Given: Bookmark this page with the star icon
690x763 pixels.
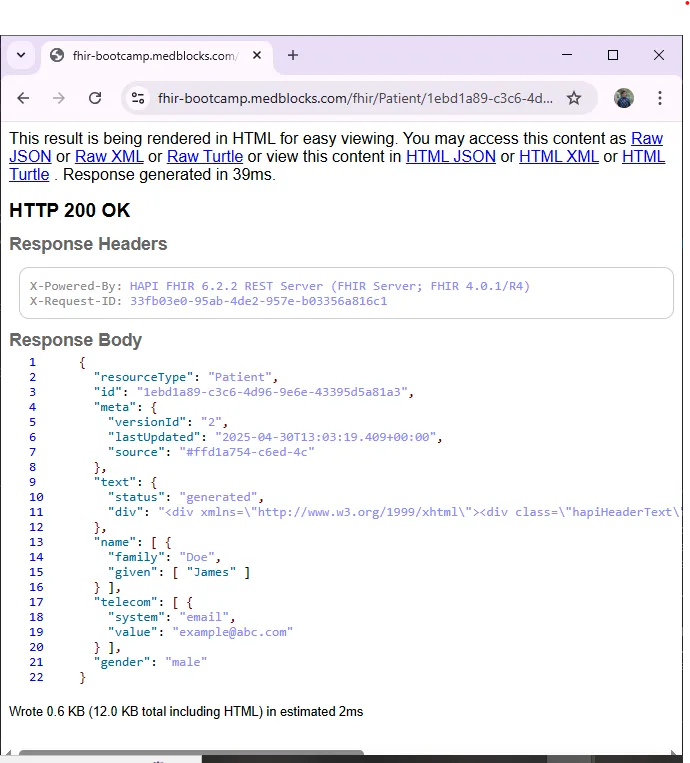Looking at the screenshot, I should (574, 98).
